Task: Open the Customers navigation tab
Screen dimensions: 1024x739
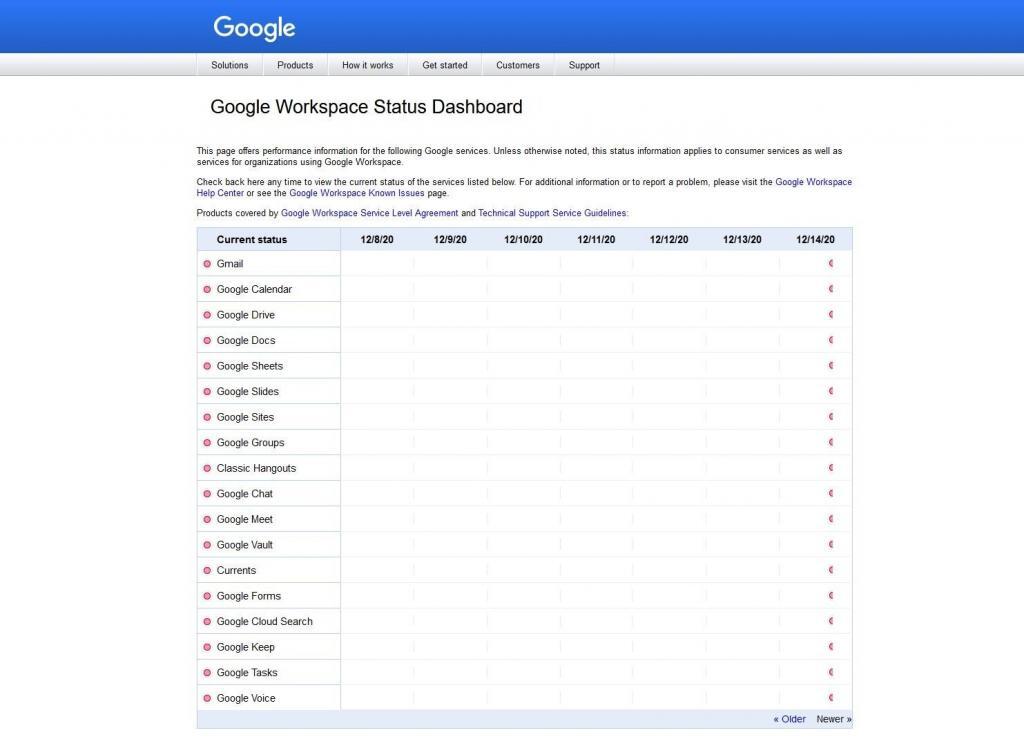Action: 517,65
